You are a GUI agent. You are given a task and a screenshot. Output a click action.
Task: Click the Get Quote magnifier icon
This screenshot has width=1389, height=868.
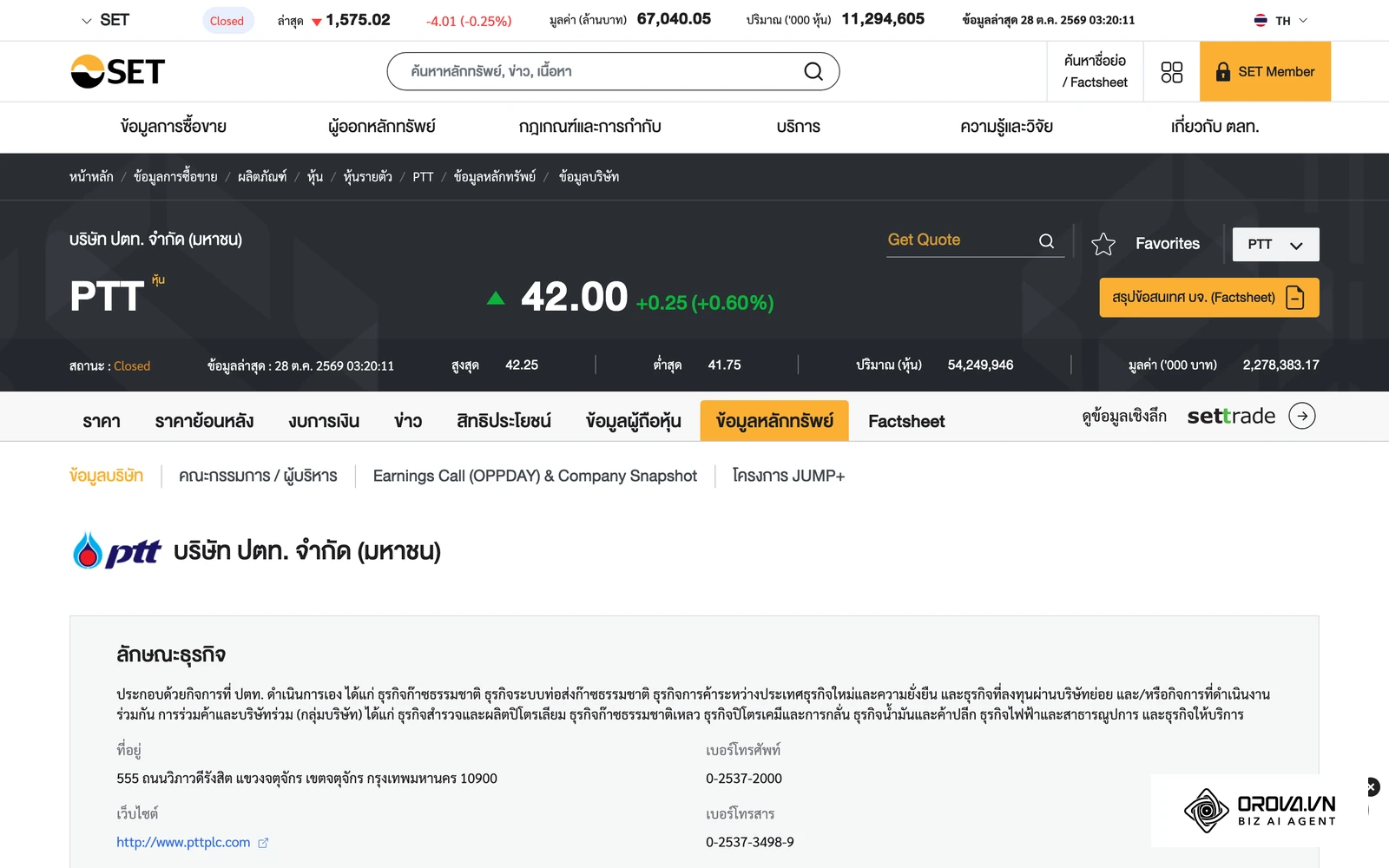(x=1046, y=241)
